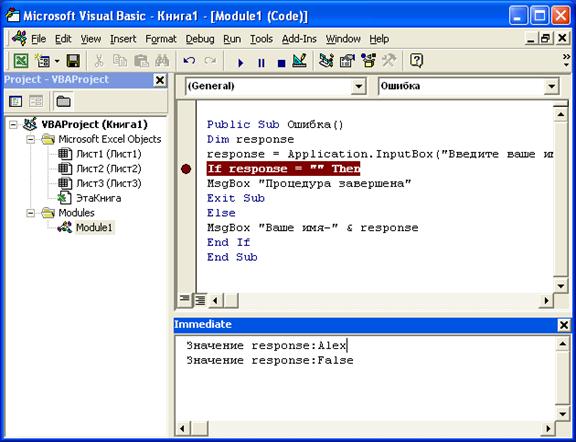Open the Tools menu
This screenshot has width=576, height=442.
point(261,39)
